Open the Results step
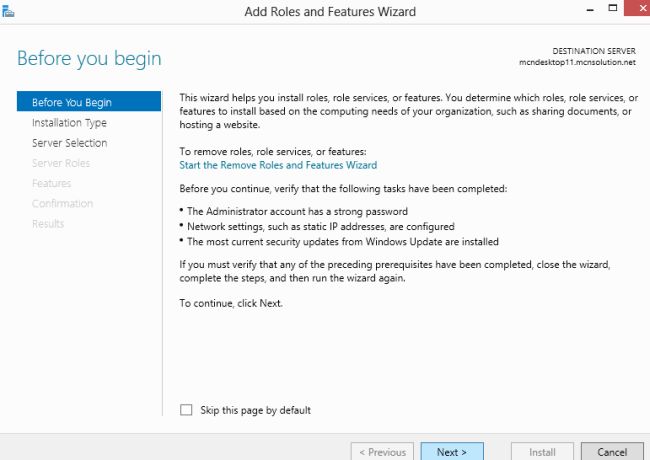Screen dimensions: 650x460 point(48,223)
